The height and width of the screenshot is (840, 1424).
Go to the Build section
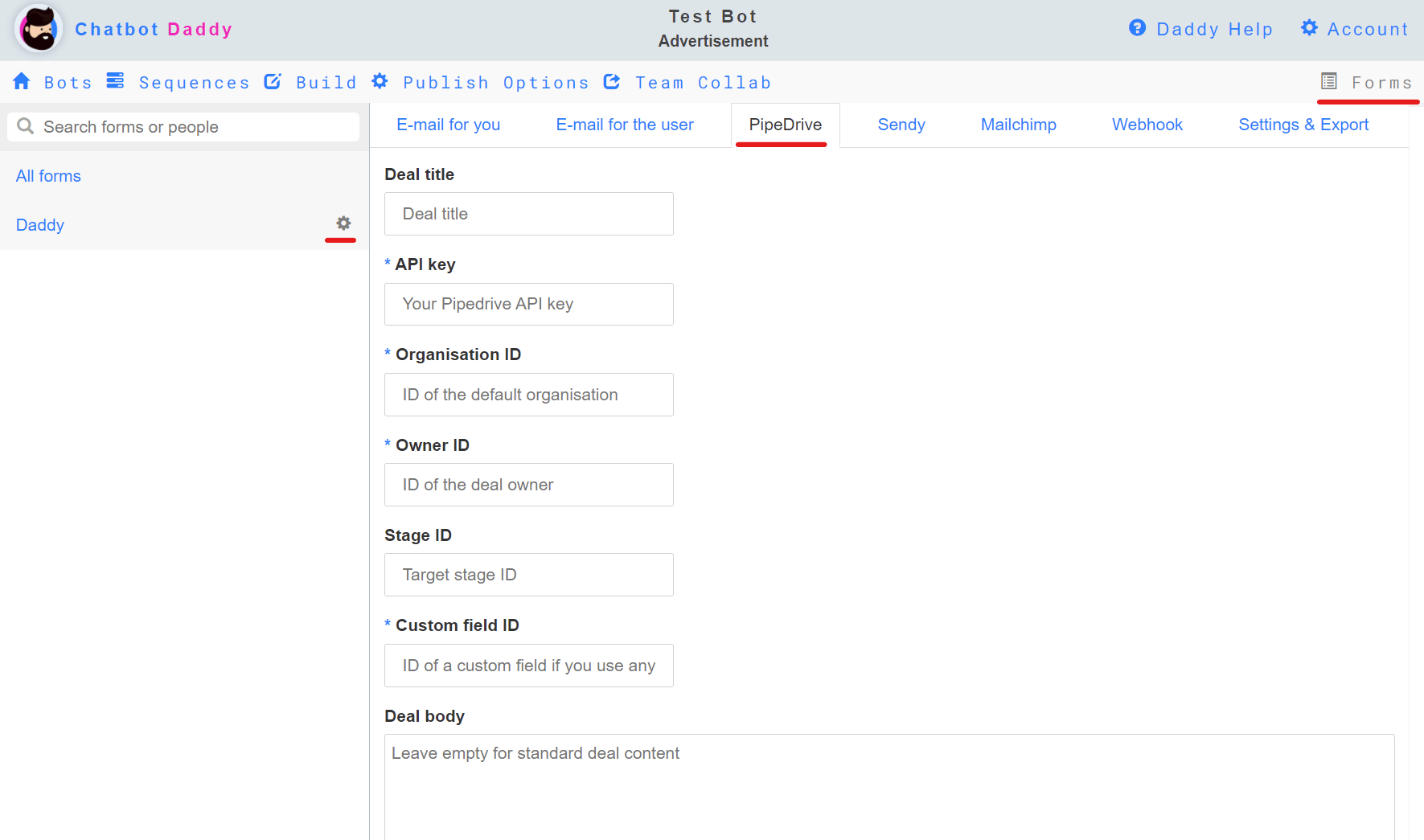326,83
